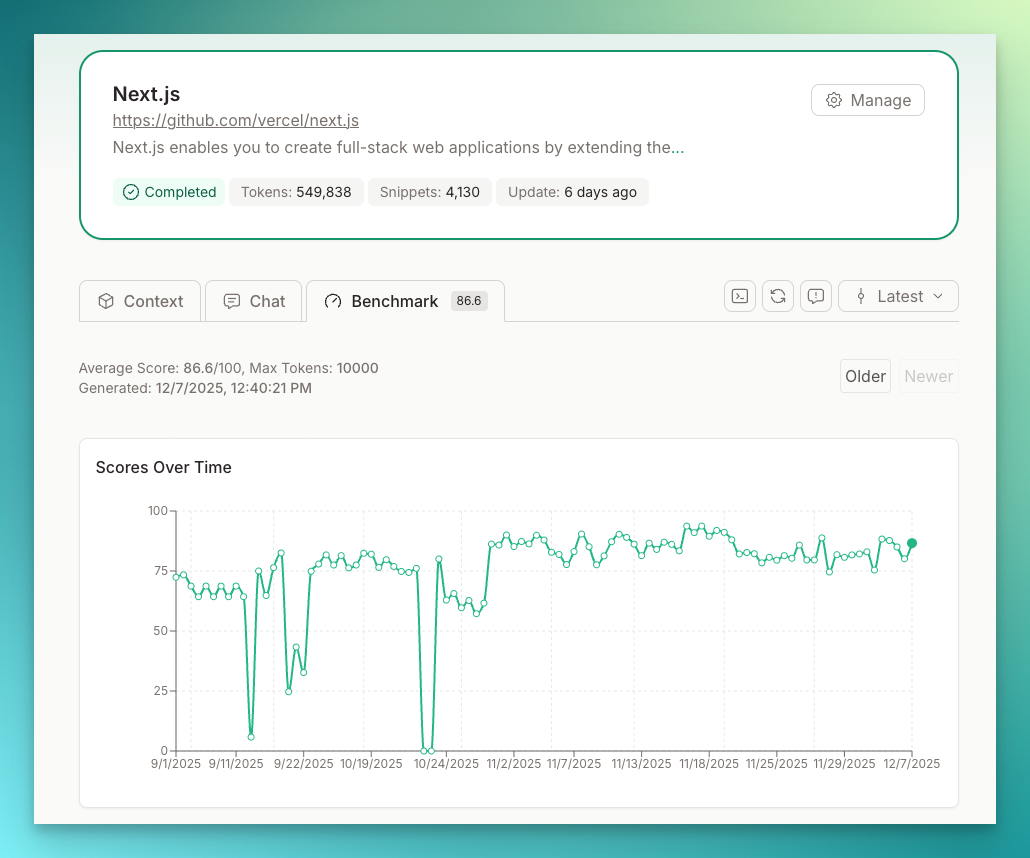Click the refresh benchmark icon
Image resolution: width=1030 pixels, height=858 pixels.
[x=778, y=296]
